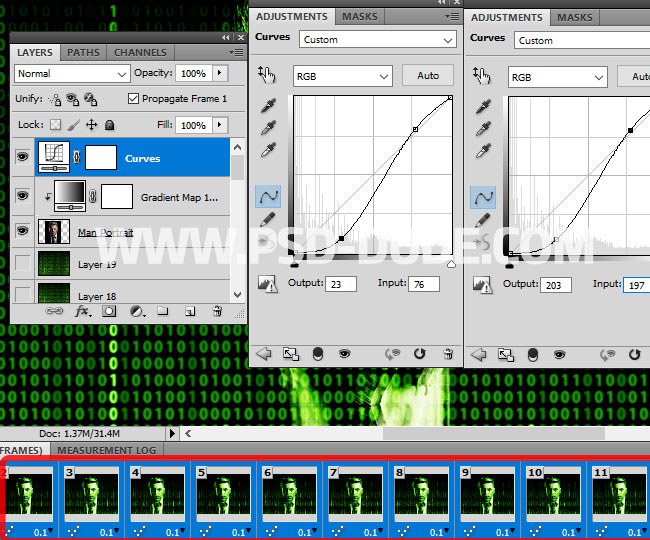Screen dimensions: 650x540
Task: Click the Add layer mask icon in Layers panel
Action: point(110,312)
